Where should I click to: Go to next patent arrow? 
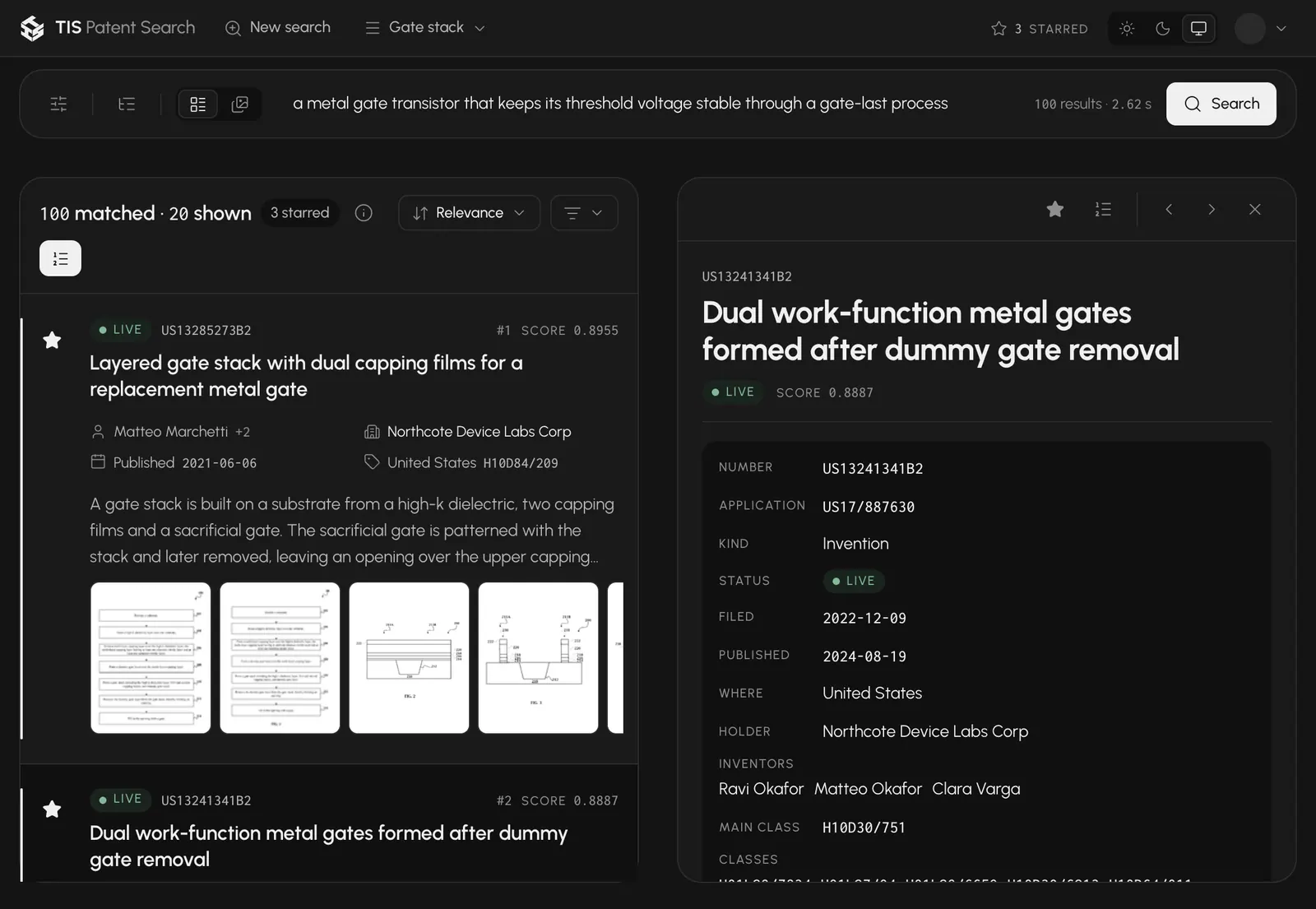(1212, 210)
